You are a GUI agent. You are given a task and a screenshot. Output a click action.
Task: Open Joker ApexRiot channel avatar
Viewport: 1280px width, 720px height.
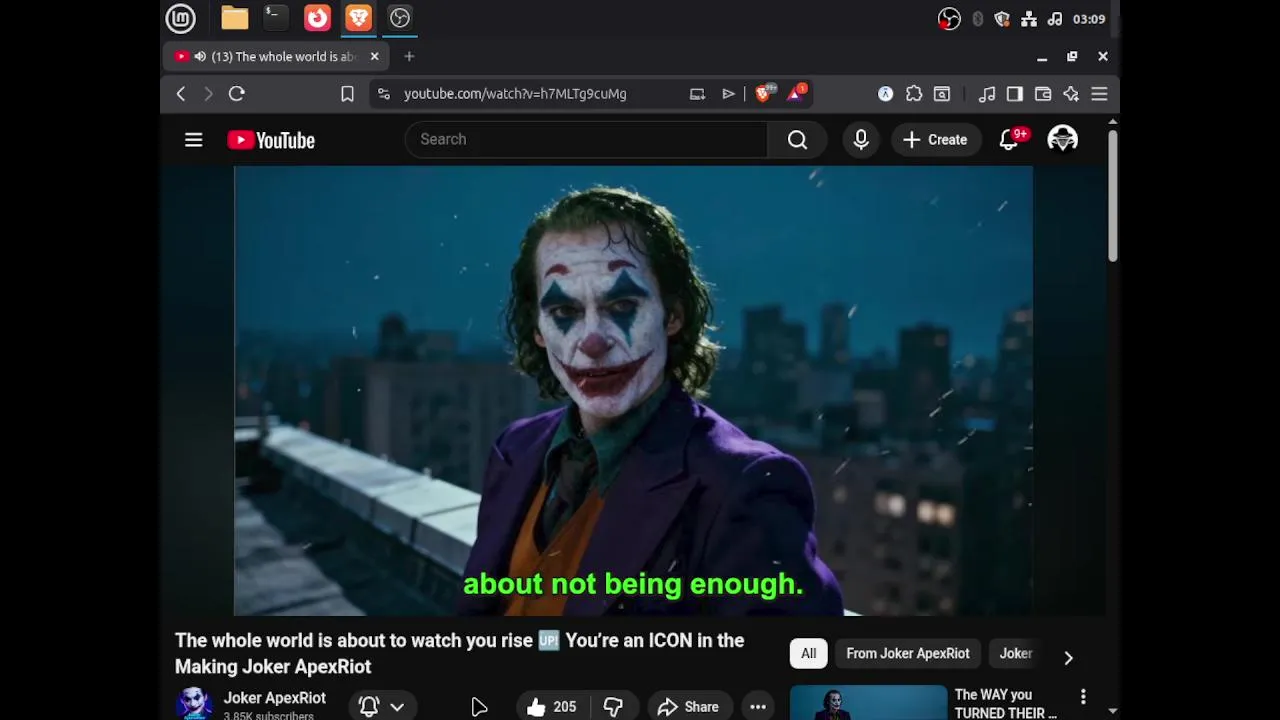click(x=195, y=704)
